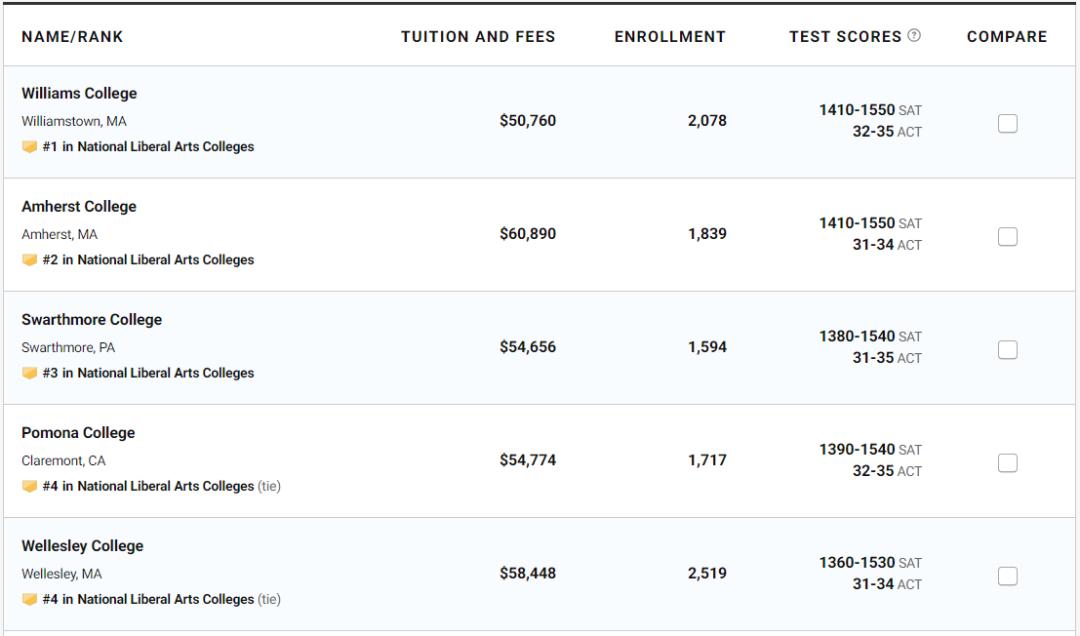
Task: Click the rank badge icon beside Amherst College #2
Action: pyautogui.click(x=30, y=260)
